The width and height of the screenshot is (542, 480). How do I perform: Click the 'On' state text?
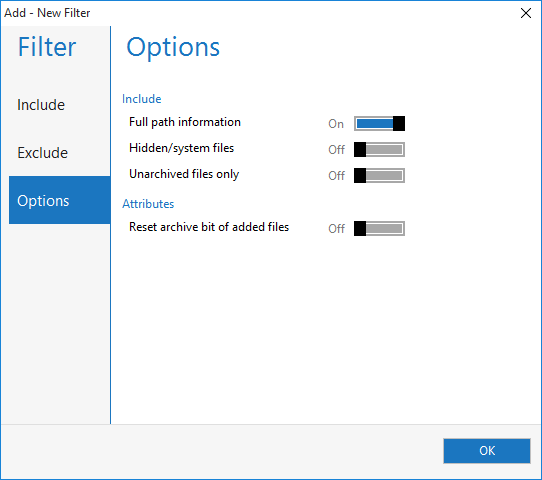(x=336, y=124)
